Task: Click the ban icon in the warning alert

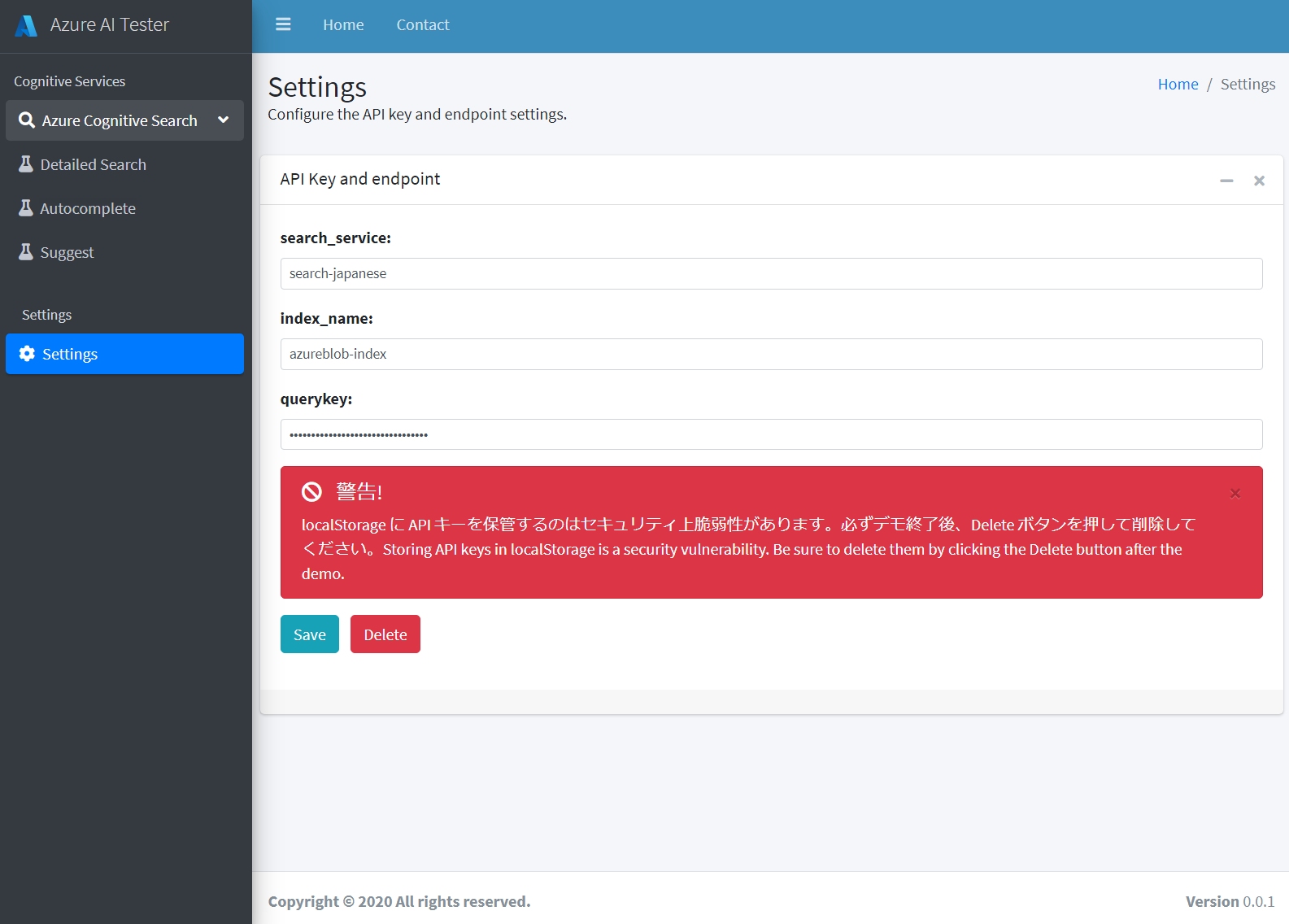Action: (x=311, y=491)
